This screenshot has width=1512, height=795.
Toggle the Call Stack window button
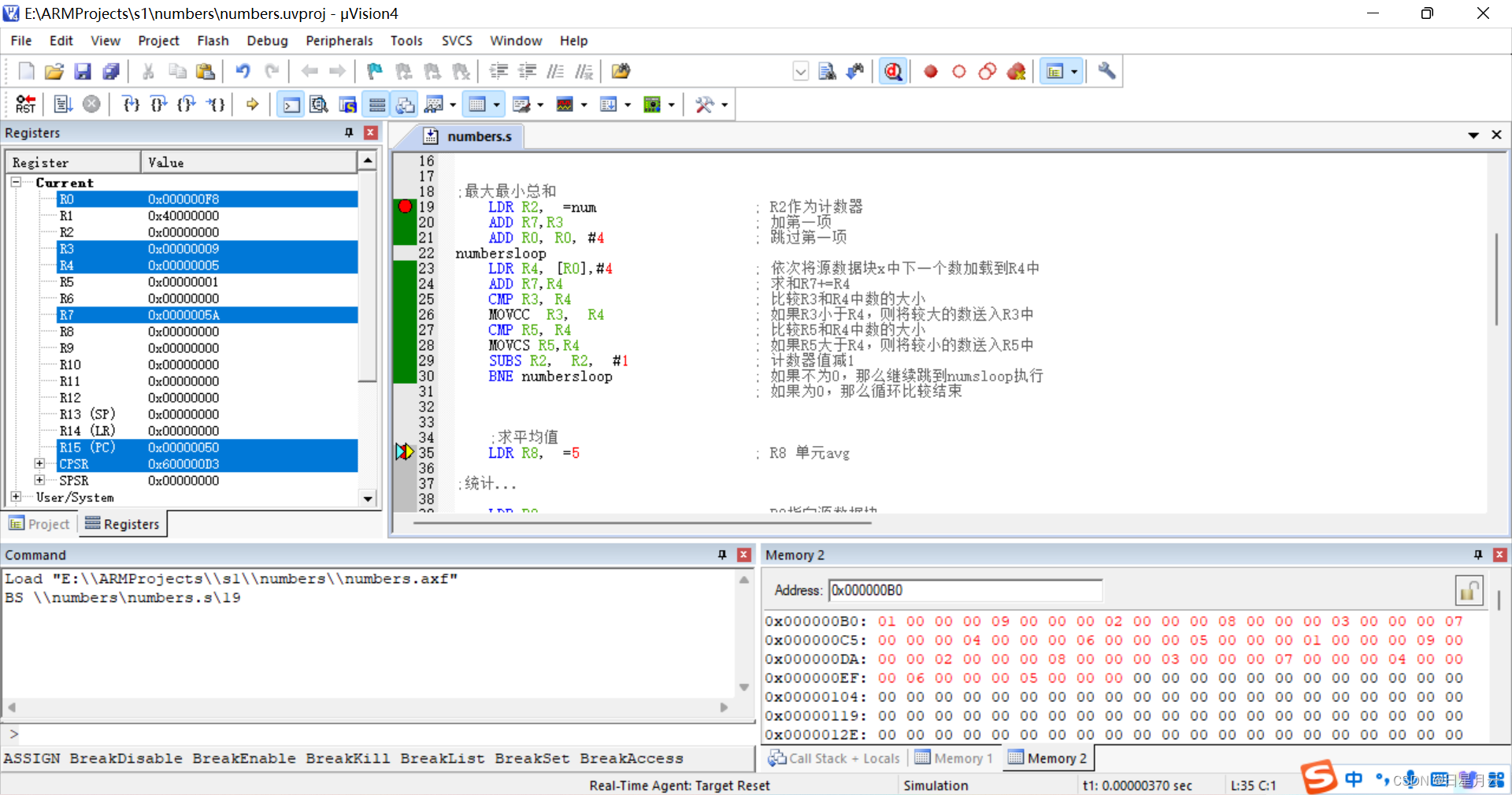coord(406,104)
